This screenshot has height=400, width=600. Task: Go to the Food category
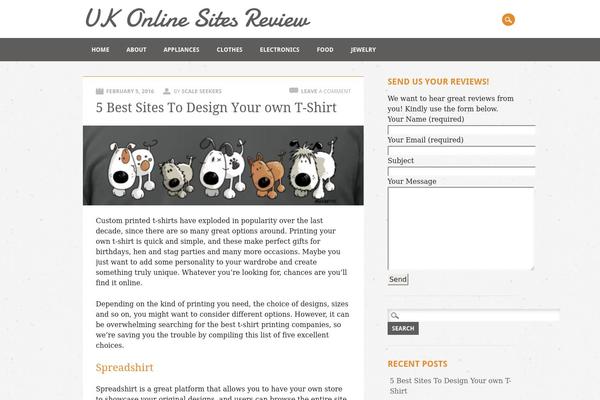coord(325,50)
